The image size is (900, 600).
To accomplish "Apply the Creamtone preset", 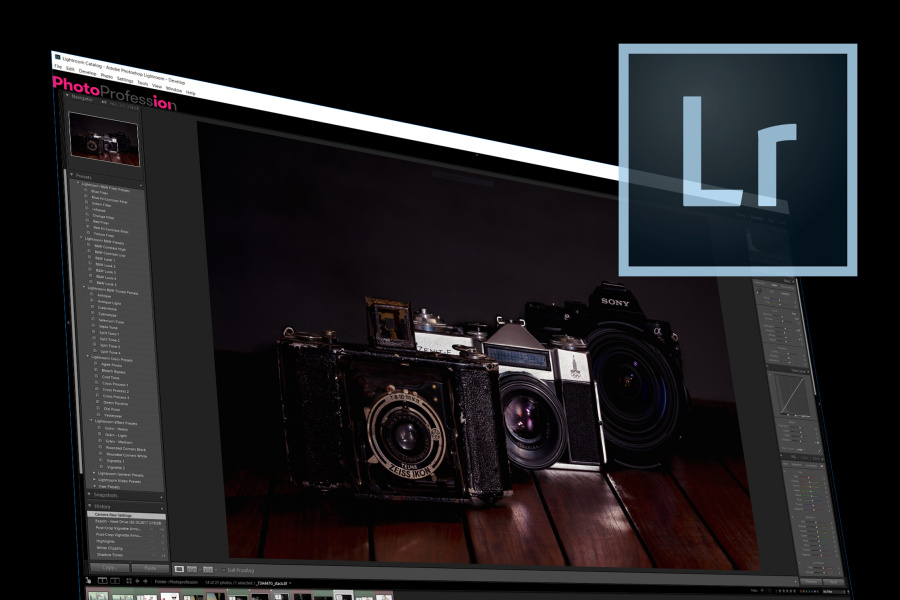I will pos(107,308).
